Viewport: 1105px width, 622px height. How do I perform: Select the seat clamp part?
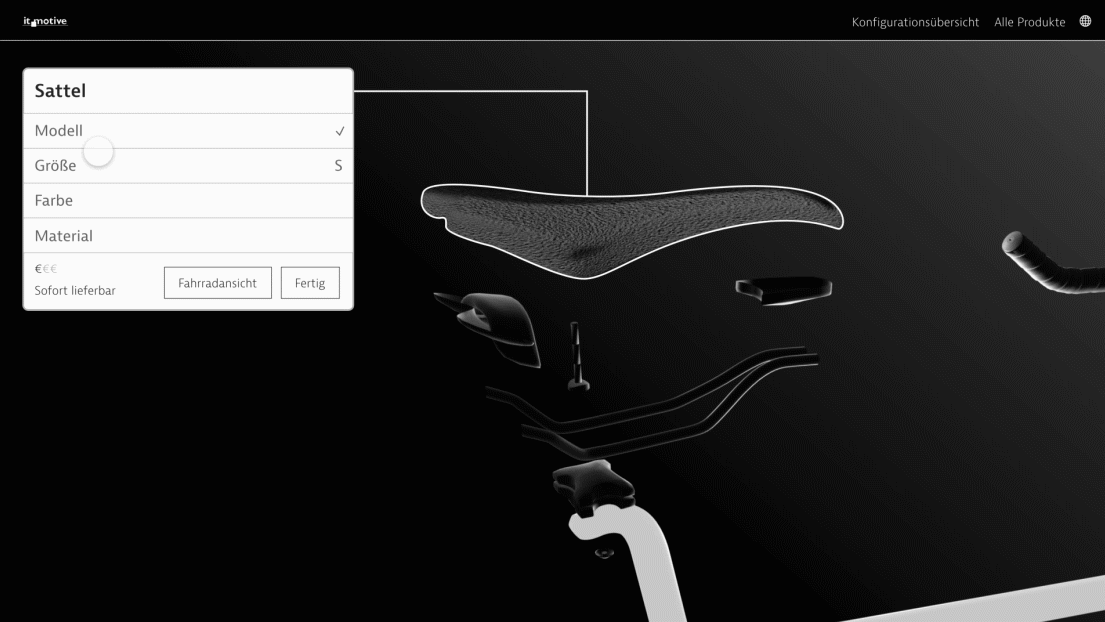[594, 484]
